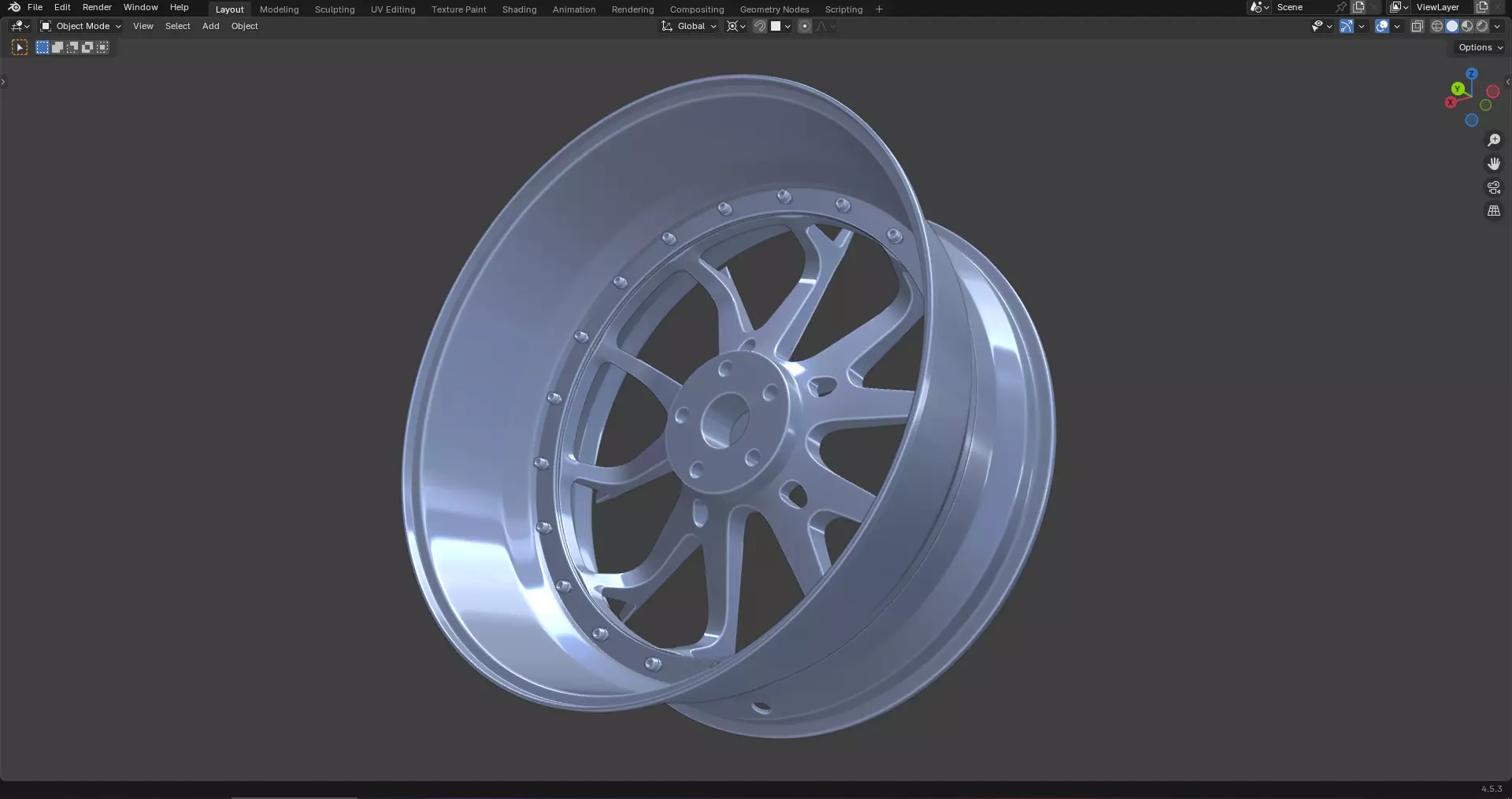Switch to the Compositing workspace tab
Image resolution: width=1512 pixels, height=799 pixels.
pyautogui.click(x=696, y=9)
